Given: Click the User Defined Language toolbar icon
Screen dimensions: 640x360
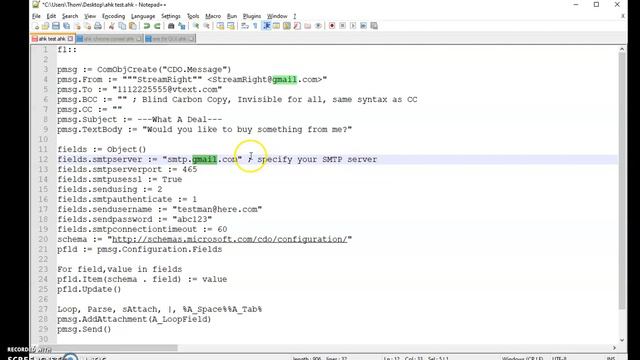Looking at the screenshot, I should [277, 26].
